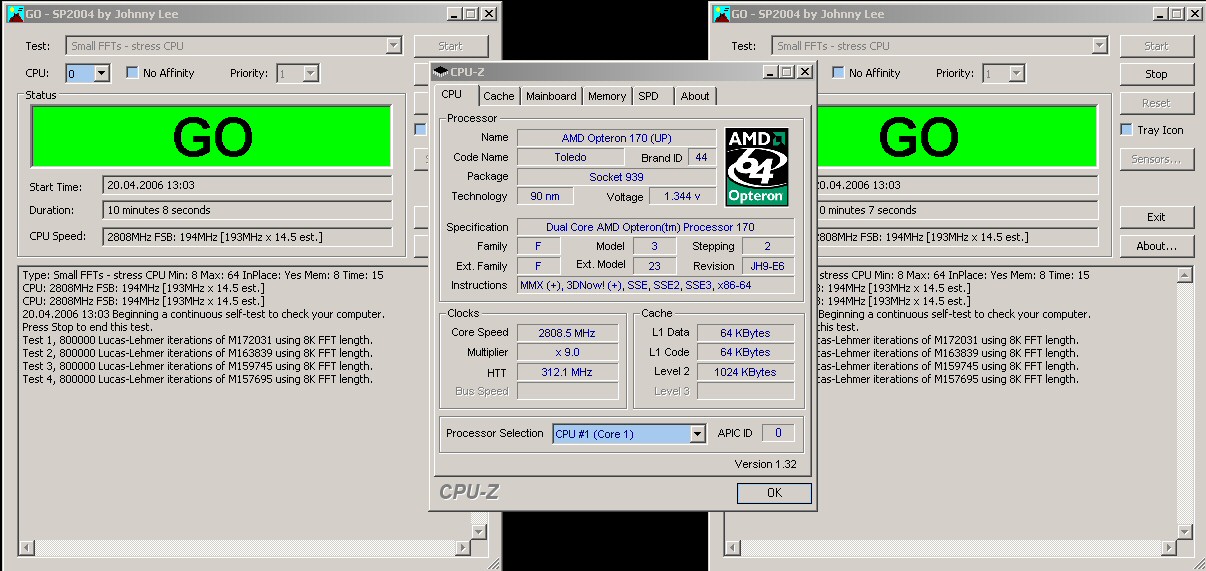Viewport: 1206px width, 571px height.
Task: Click the L1 Code 64 KBytes field
Action: [x=747, y=353]
